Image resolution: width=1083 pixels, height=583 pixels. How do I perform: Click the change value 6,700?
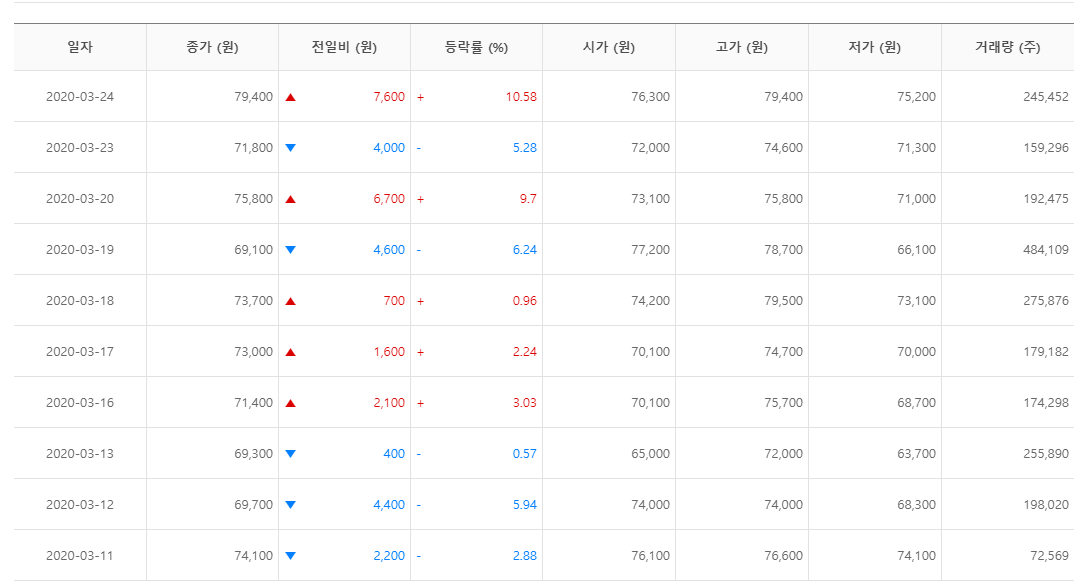coord(389,199)
